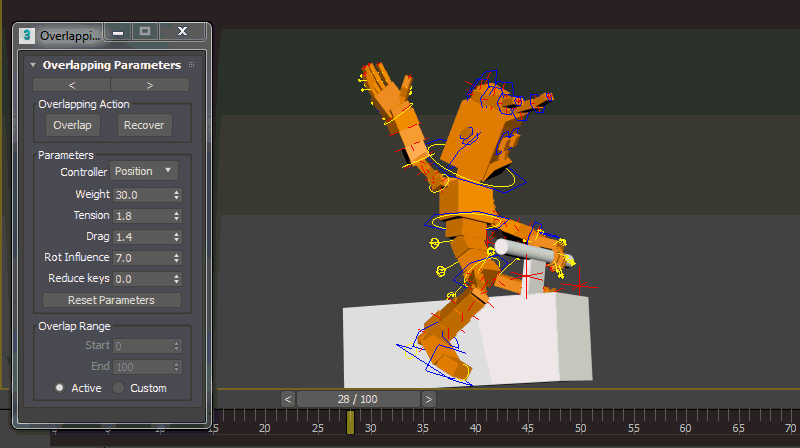Viewport: 800px width, 448px height.
Task: Click the 3ds Max app icon in title bar
Action: [27, 35]
